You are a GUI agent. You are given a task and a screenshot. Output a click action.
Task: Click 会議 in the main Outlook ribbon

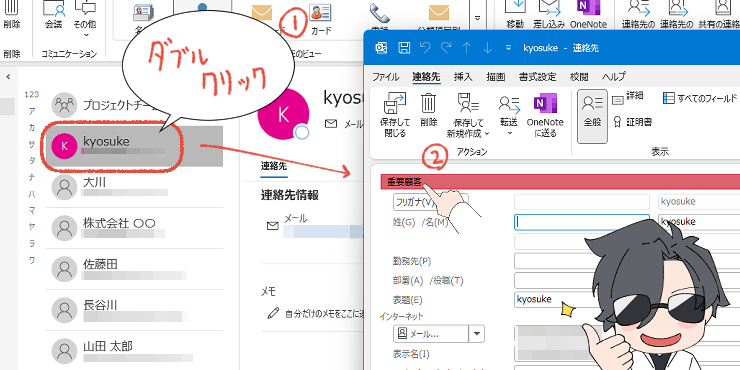tap(53, 15)
